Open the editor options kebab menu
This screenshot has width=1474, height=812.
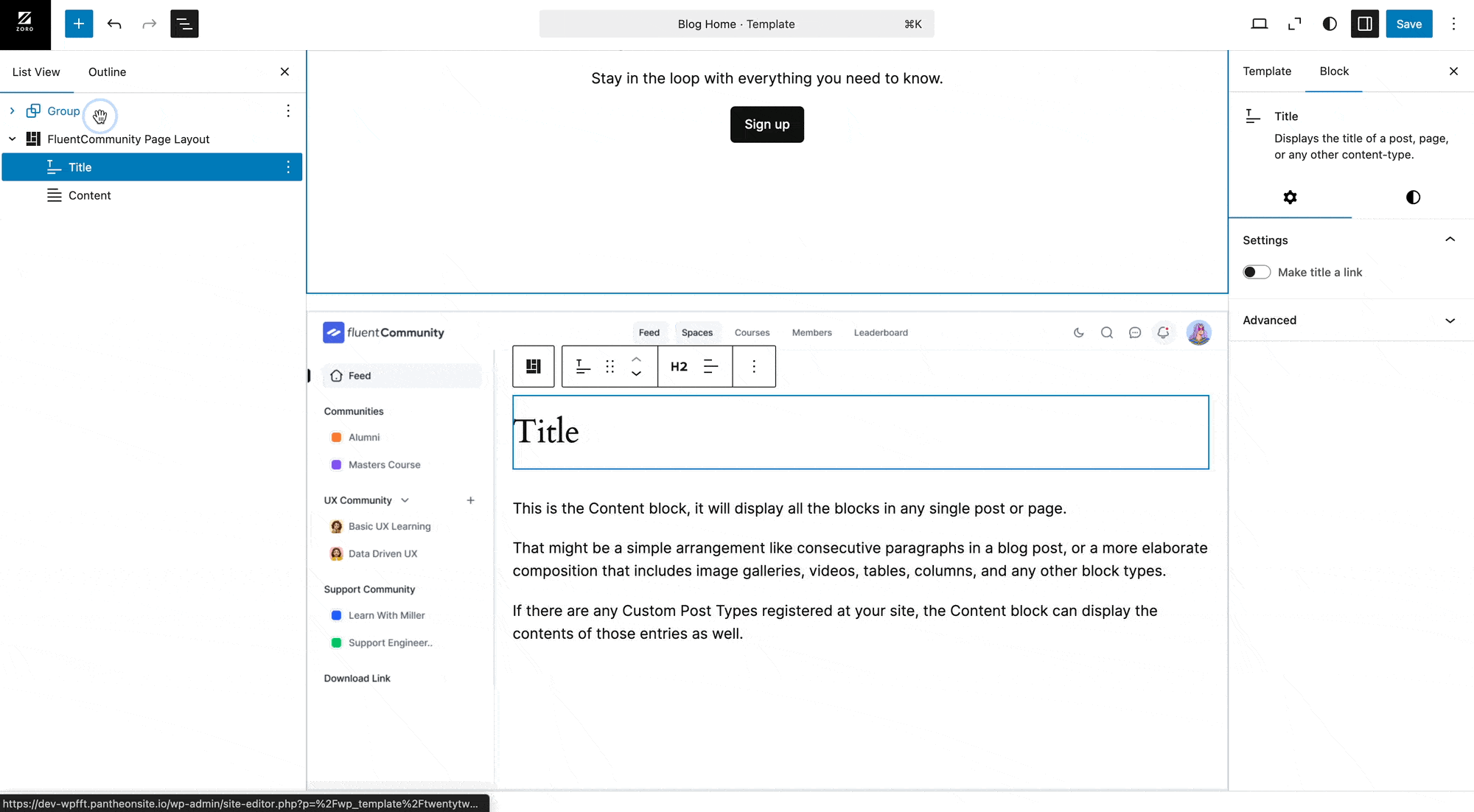[x=1453, y=24]
